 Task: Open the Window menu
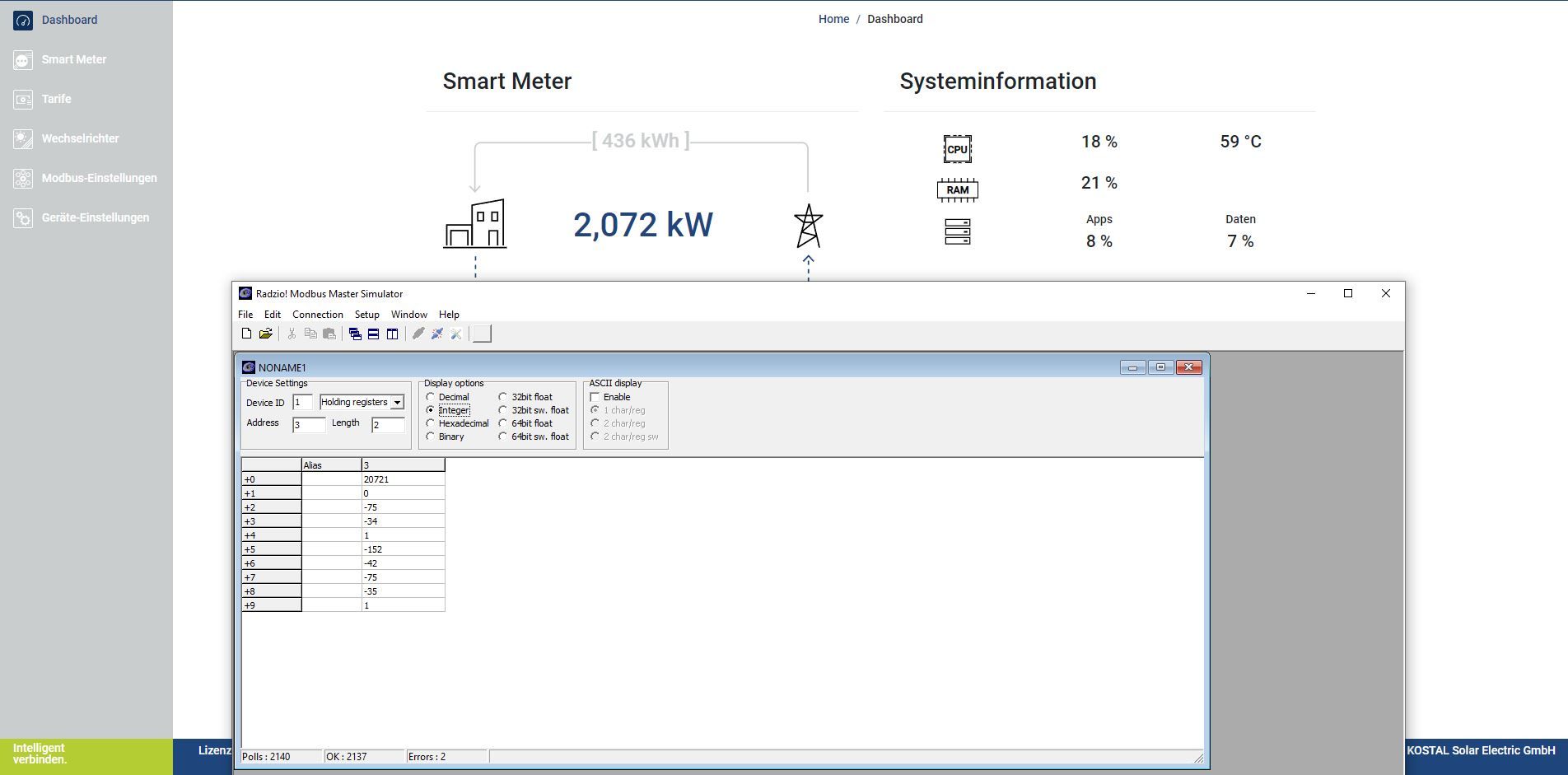click(x=409, y=315)
